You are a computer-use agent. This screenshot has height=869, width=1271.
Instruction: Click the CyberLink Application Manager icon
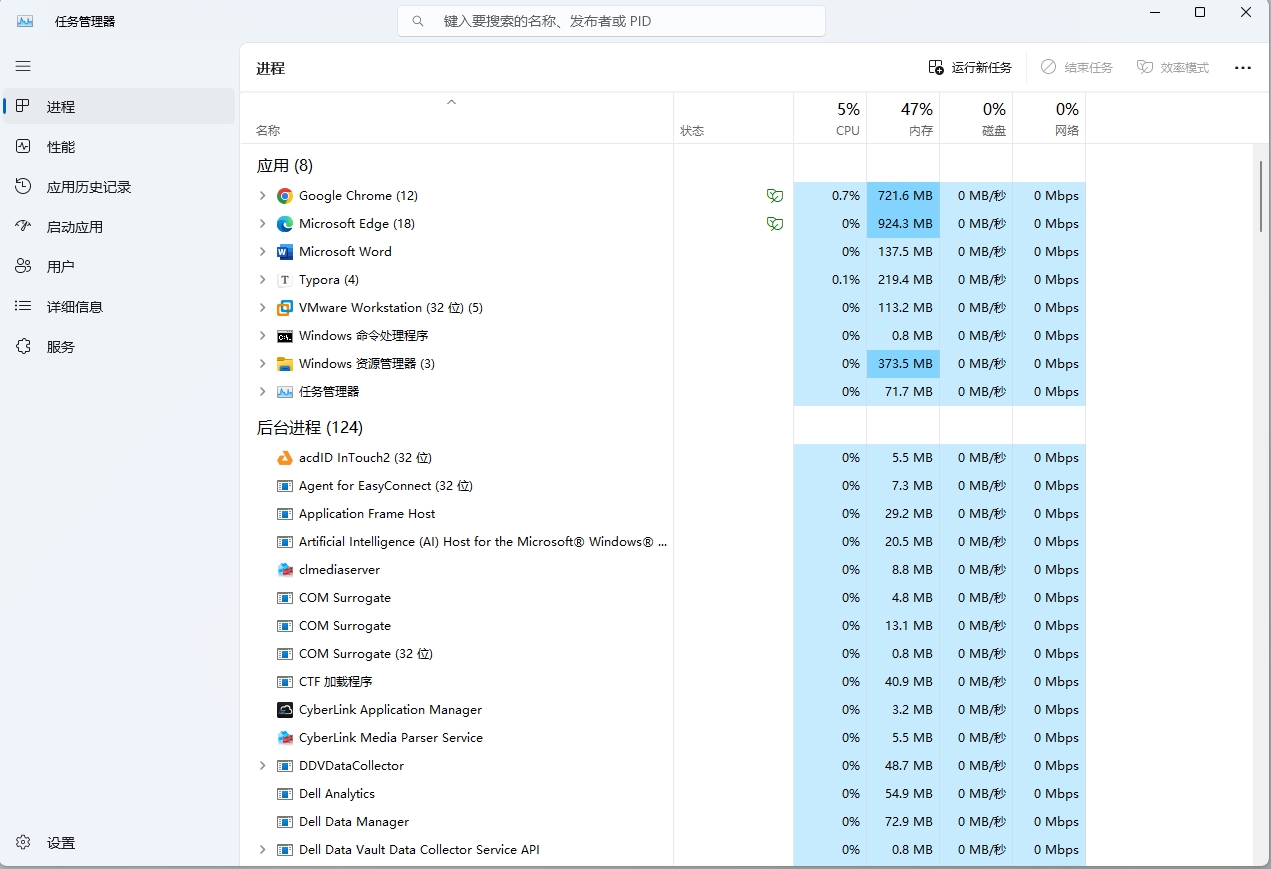click(x=285, y=710)
